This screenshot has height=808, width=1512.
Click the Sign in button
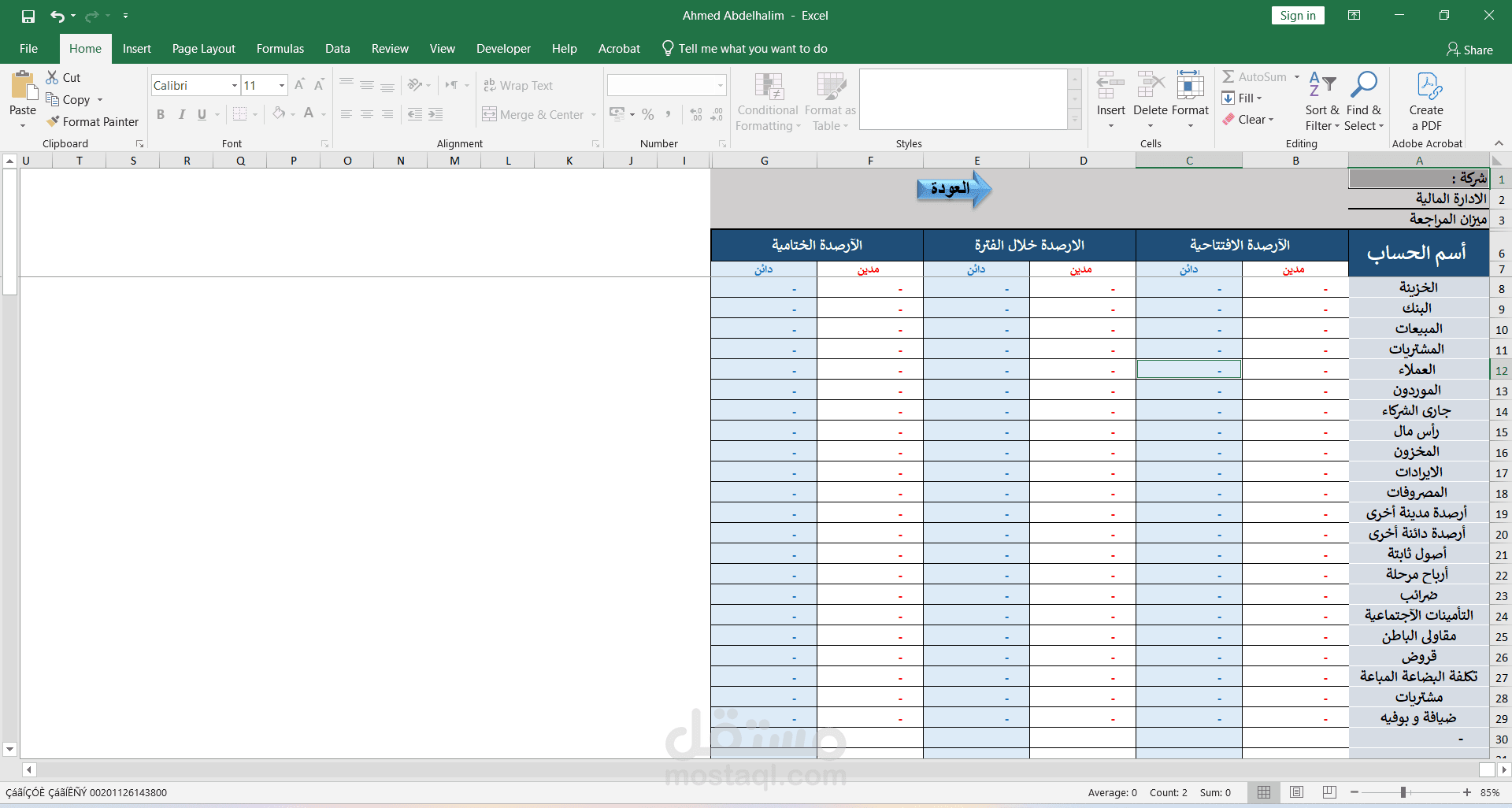(x=1298, y=16)
